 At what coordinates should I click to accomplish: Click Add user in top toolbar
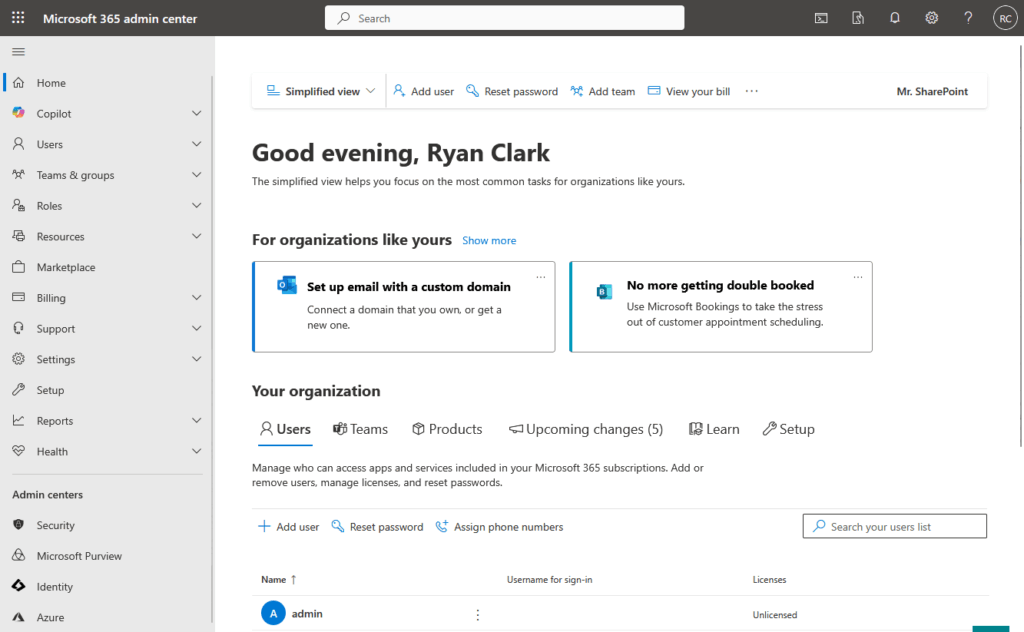click(423, 91)
